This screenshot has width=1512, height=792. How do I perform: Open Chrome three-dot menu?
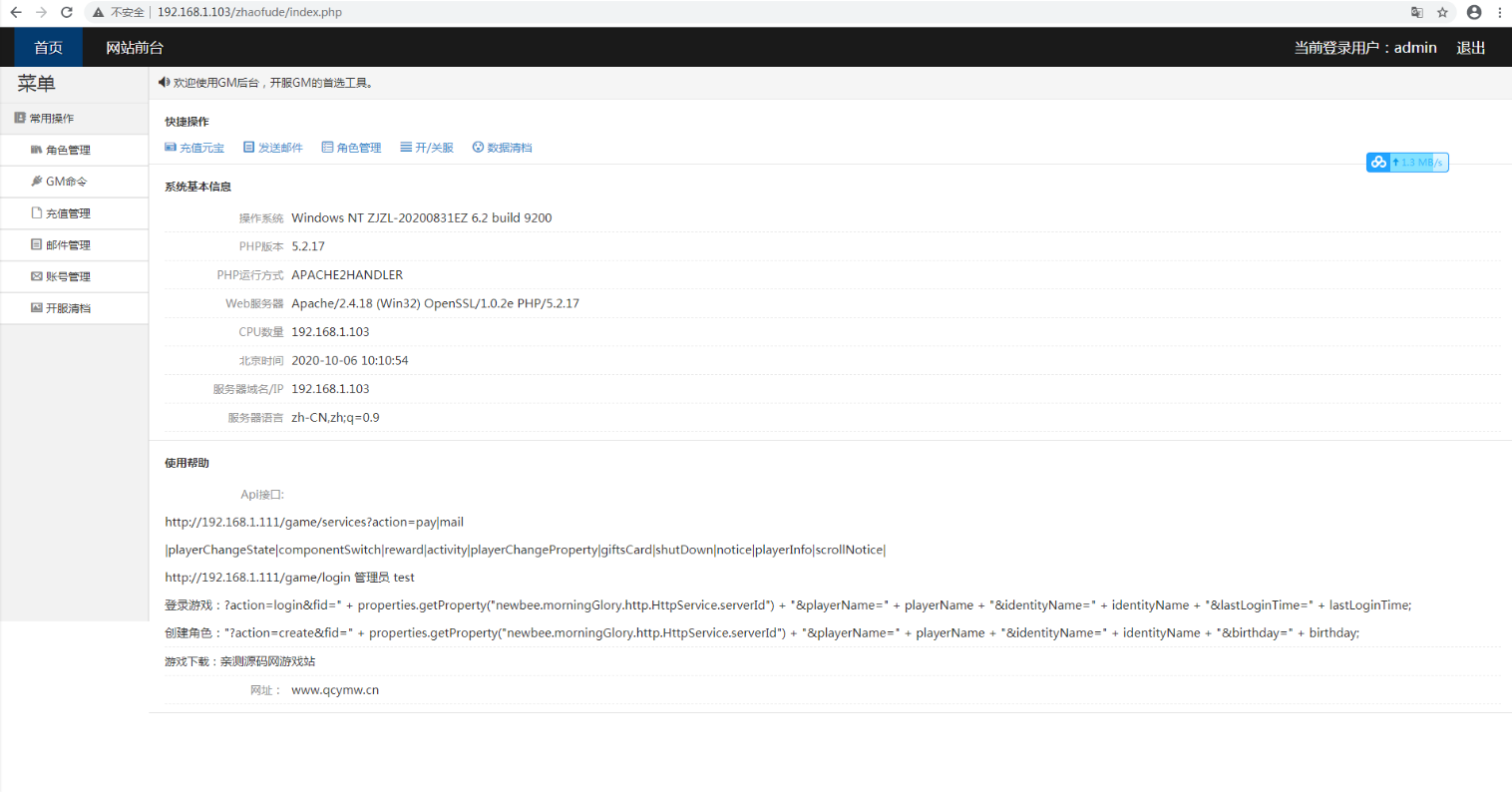(1499, 12)
